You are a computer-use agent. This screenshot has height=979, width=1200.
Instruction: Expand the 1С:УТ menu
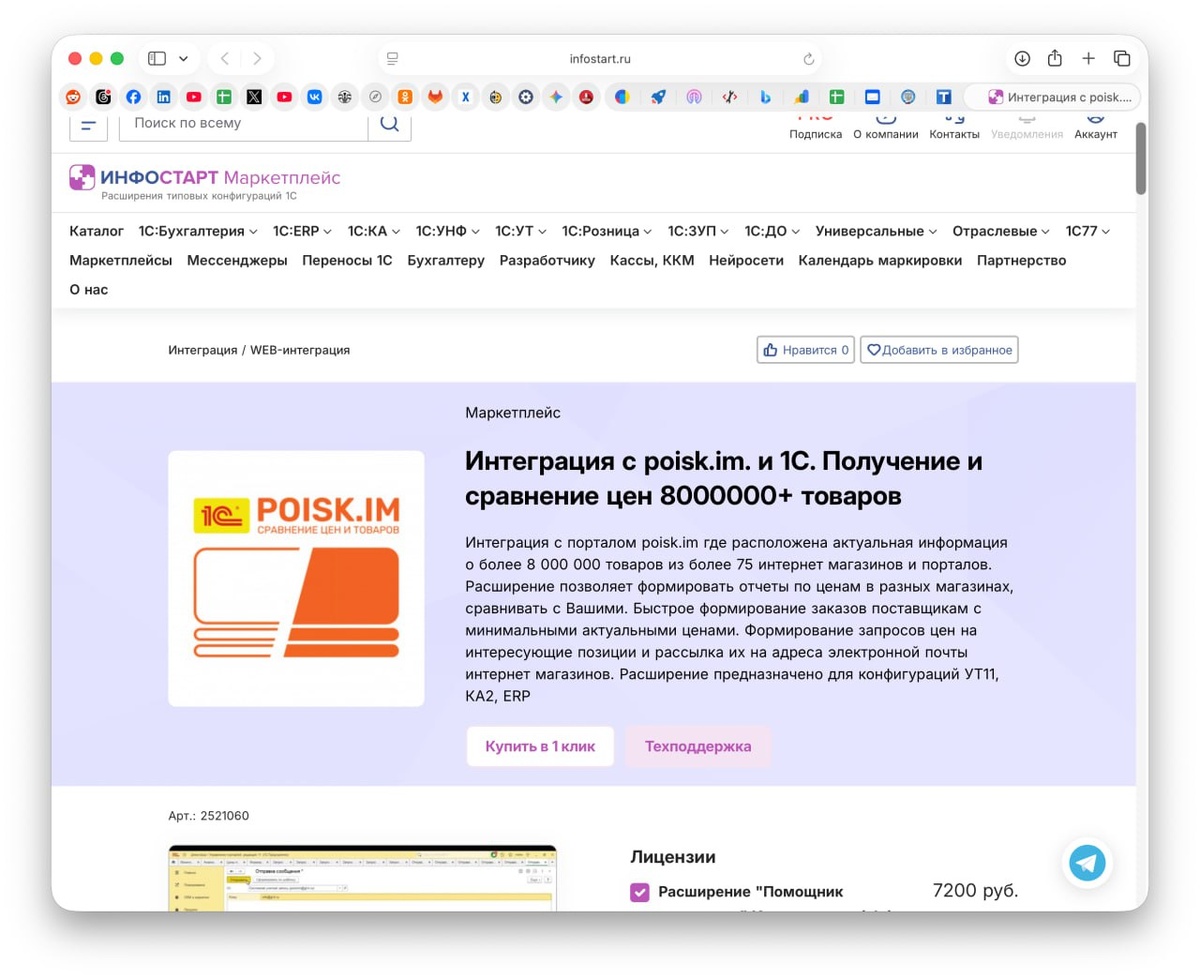tap(521, 231)
